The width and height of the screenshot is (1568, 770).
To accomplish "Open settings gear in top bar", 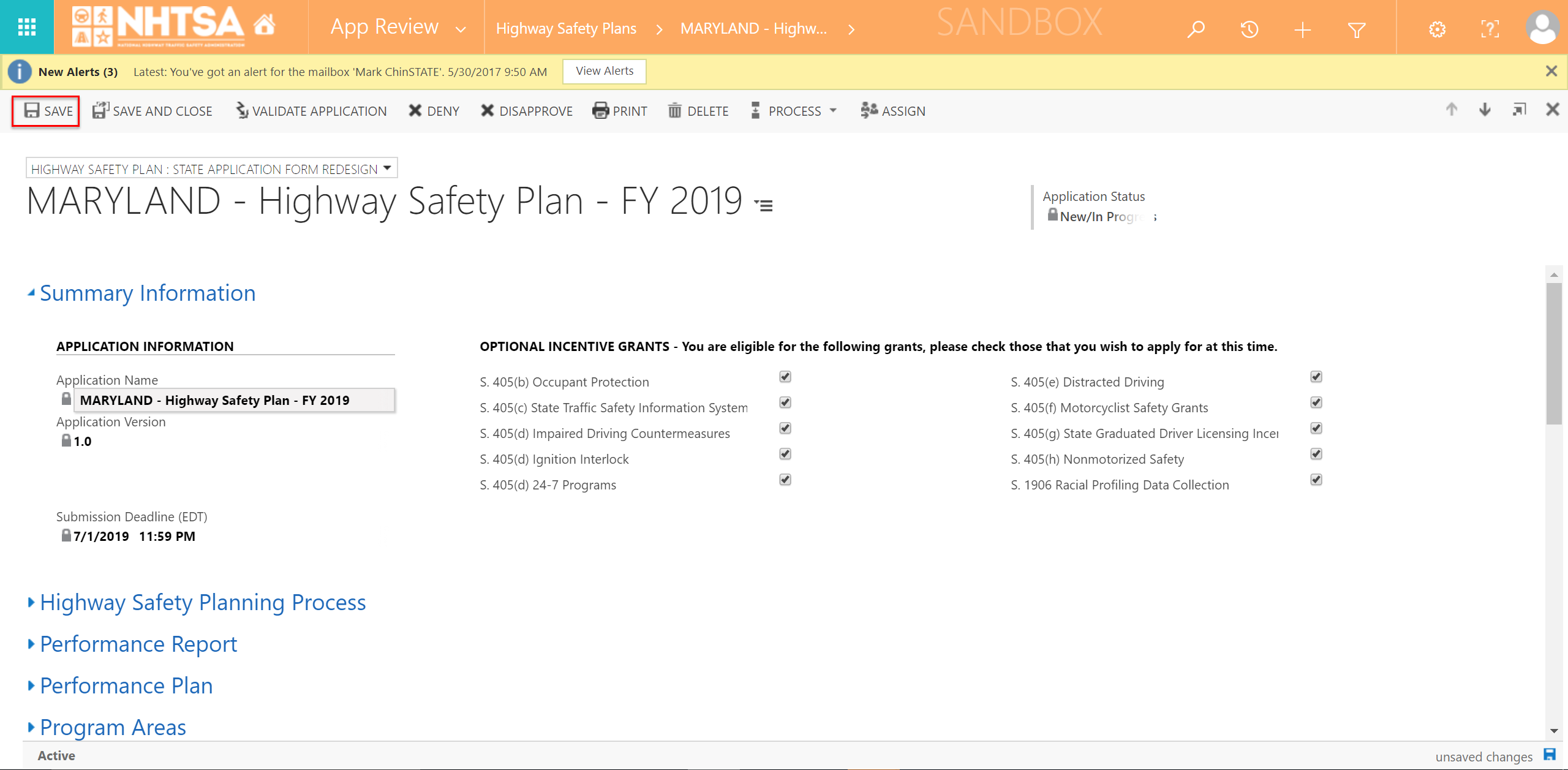I will pyautogui.click(x=1437, y=29).
